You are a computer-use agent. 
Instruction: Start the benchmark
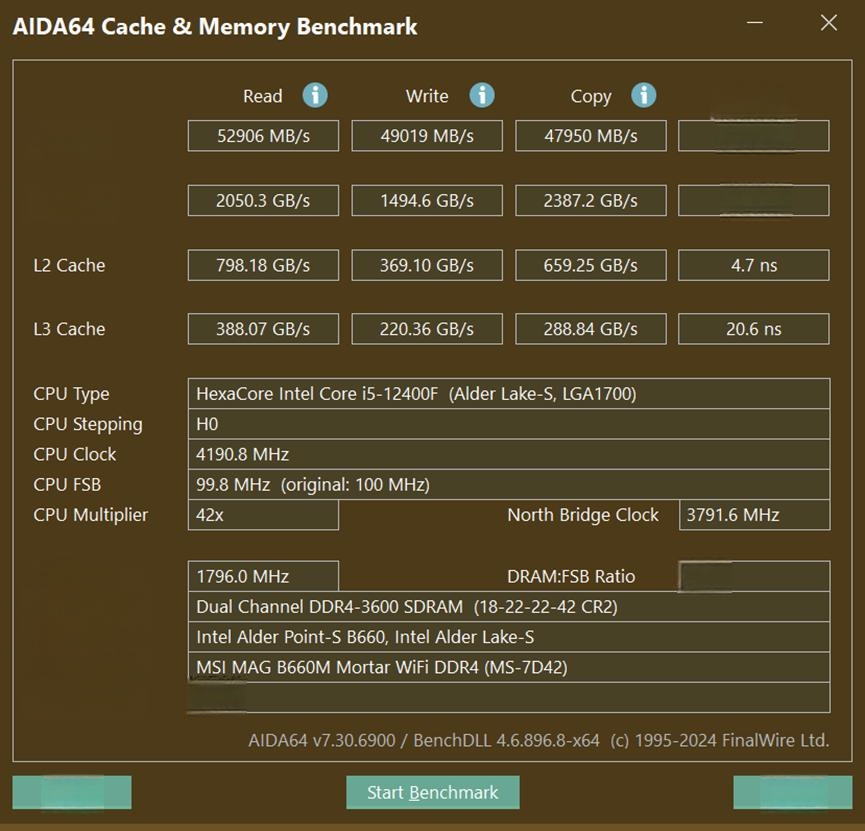click(432, 792)
